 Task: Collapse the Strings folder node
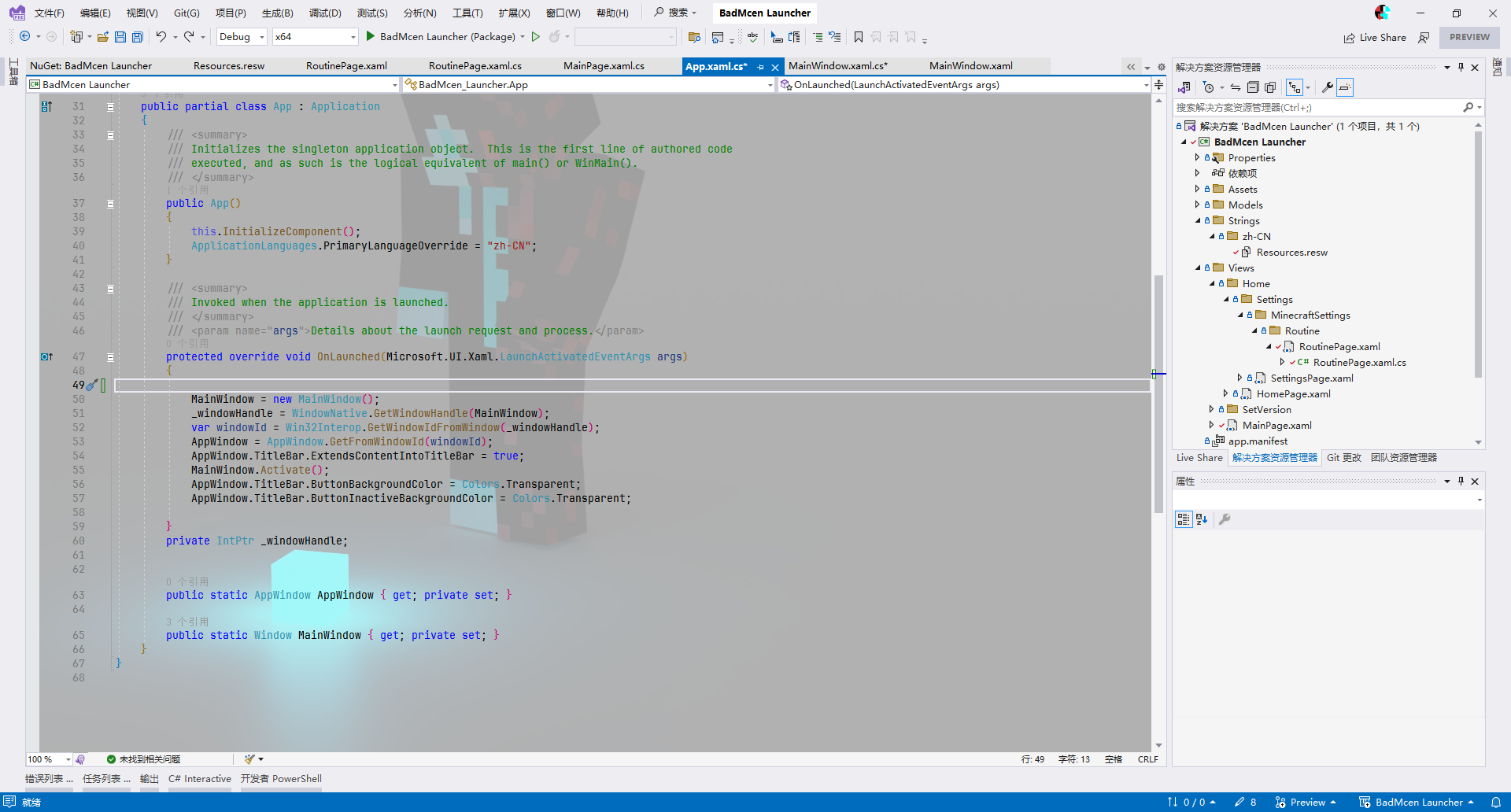tap(1198, 220)
